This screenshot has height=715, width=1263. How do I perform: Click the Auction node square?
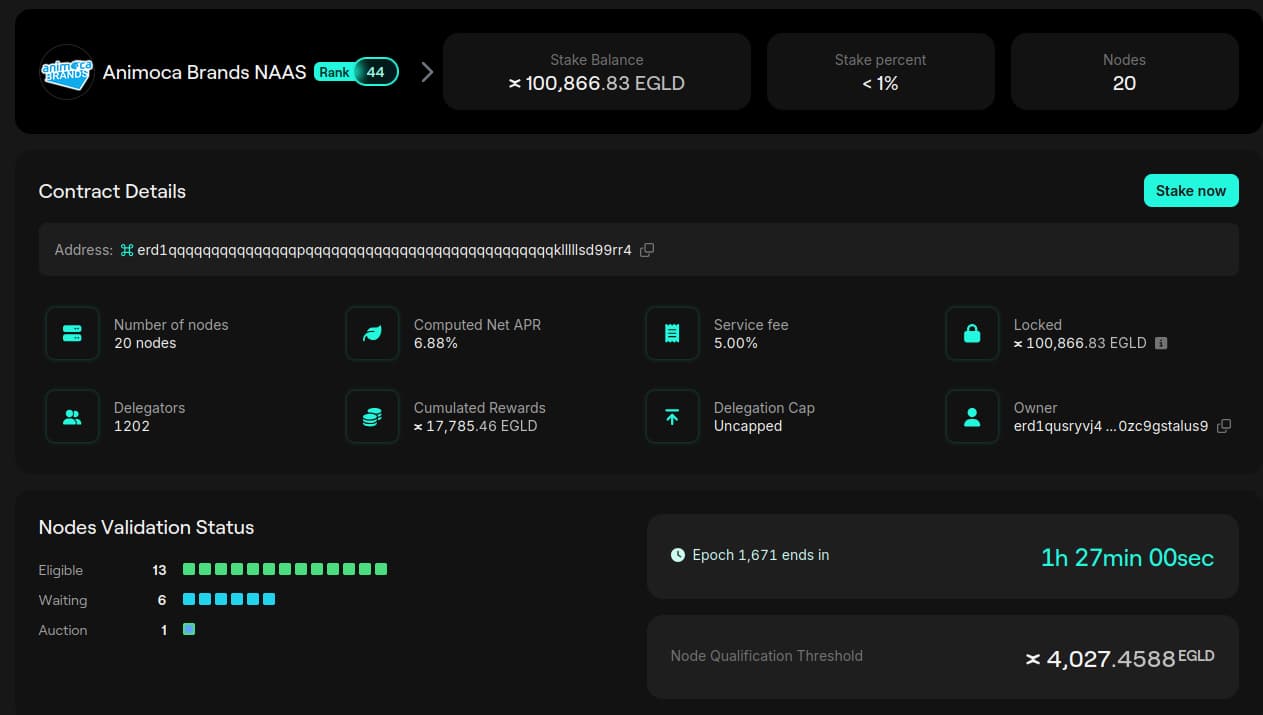pos(189,630)
